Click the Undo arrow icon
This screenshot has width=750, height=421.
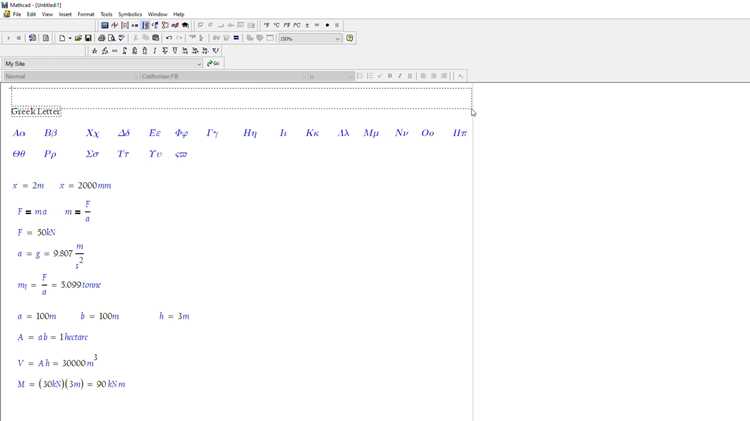click(169, 38)
